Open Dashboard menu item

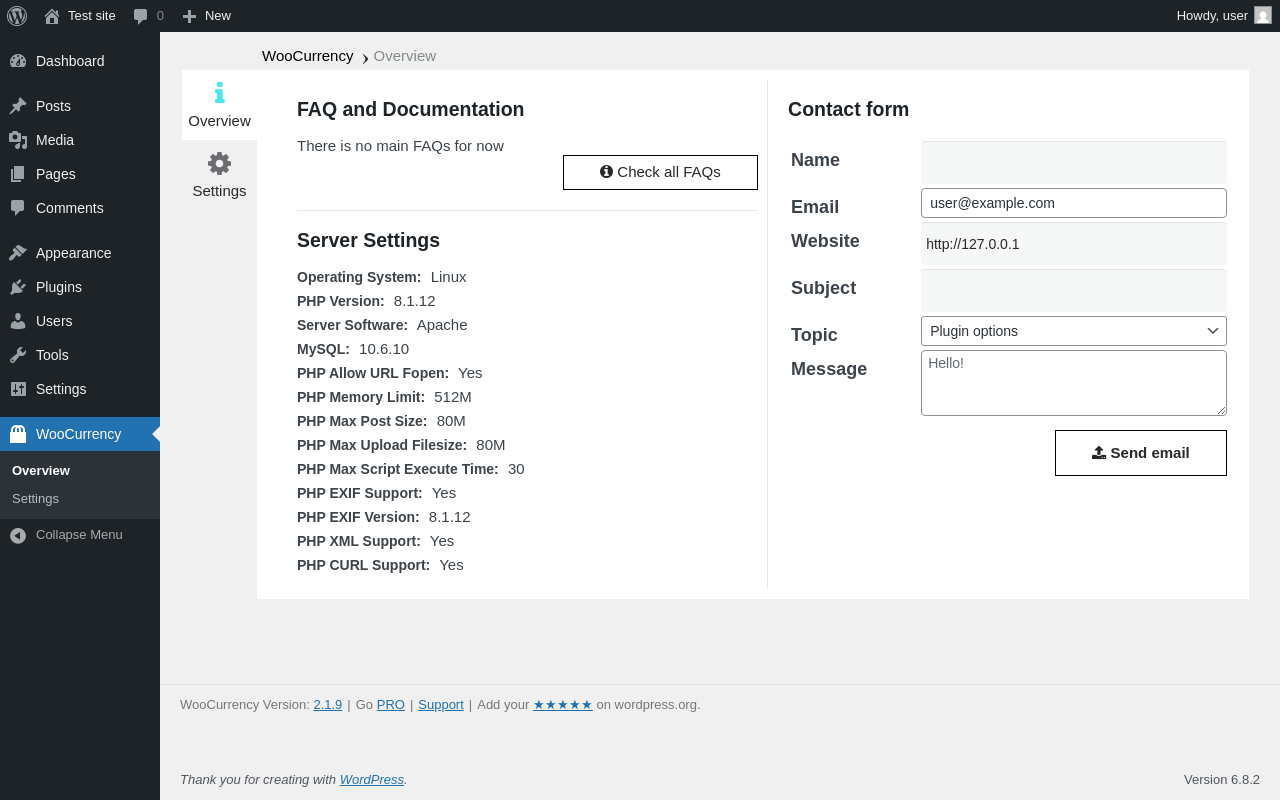(x=80, y=61)
